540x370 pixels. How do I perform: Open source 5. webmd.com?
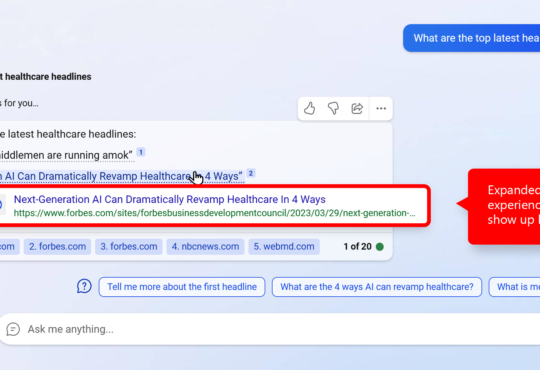click(284, 247)
